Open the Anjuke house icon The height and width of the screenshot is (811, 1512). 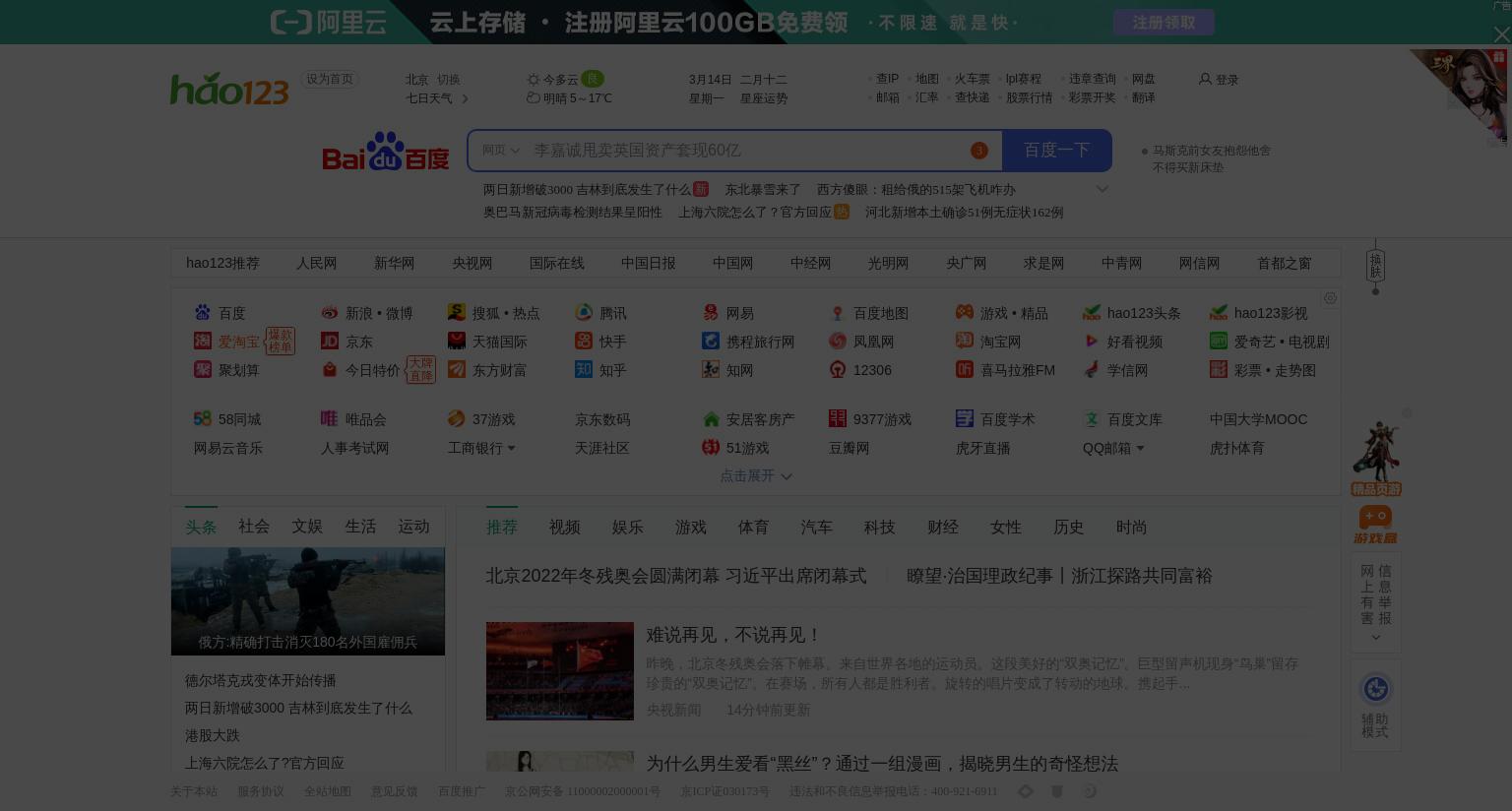coord(711,418)
